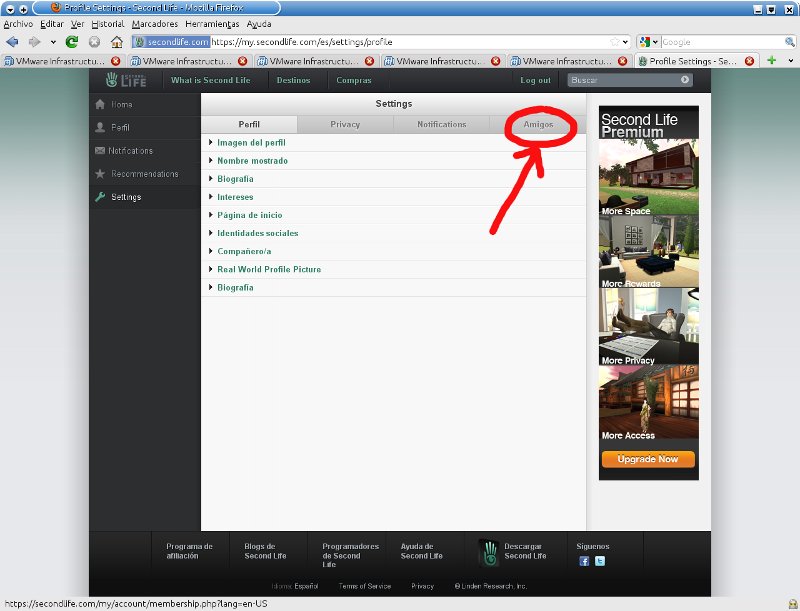The image size is (800, 611).
Task: Open the Historial menu
Action: (108, 24)
